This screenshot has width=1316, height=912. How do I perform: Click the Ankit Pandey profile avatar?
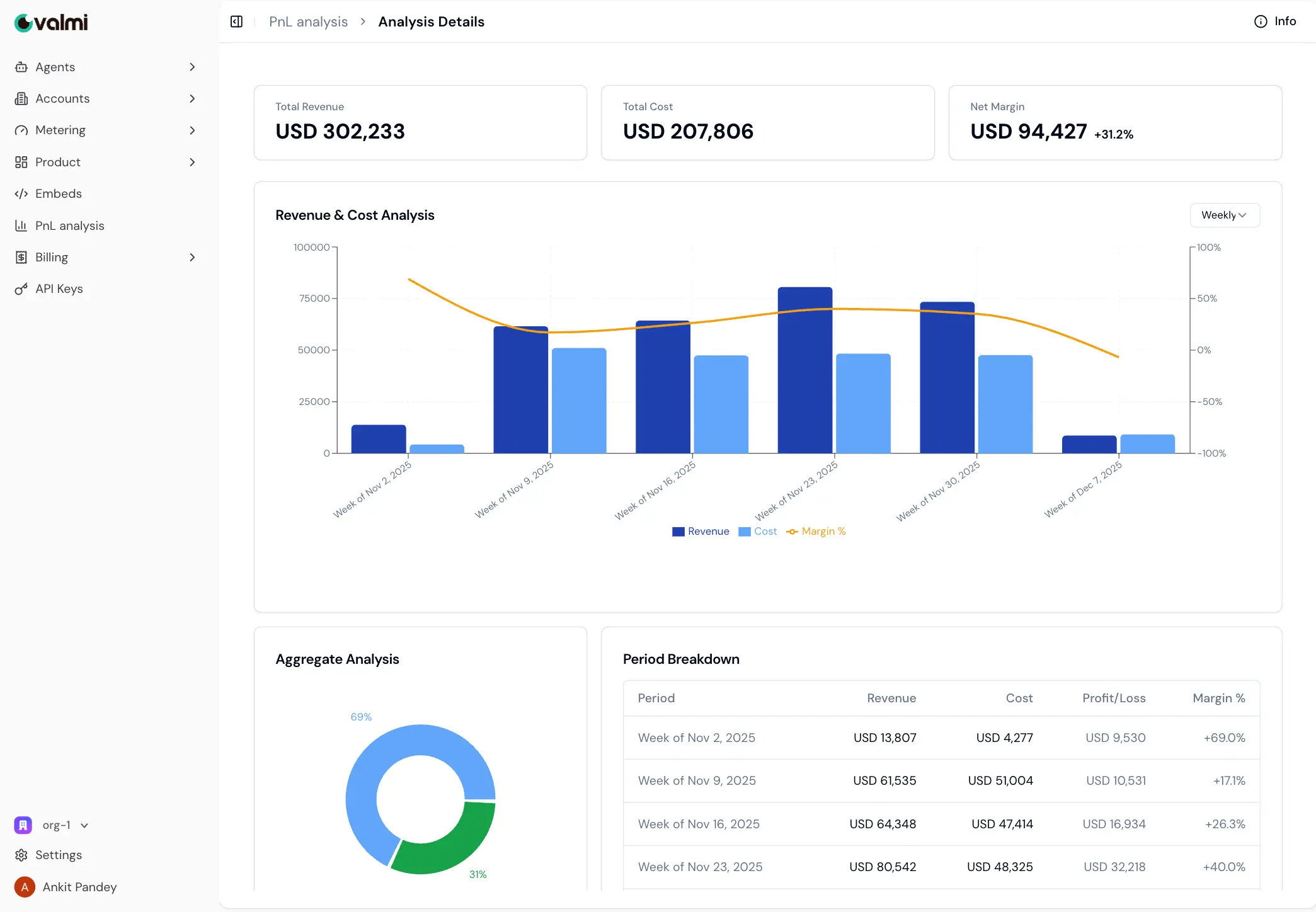click(x=23, y=887)
